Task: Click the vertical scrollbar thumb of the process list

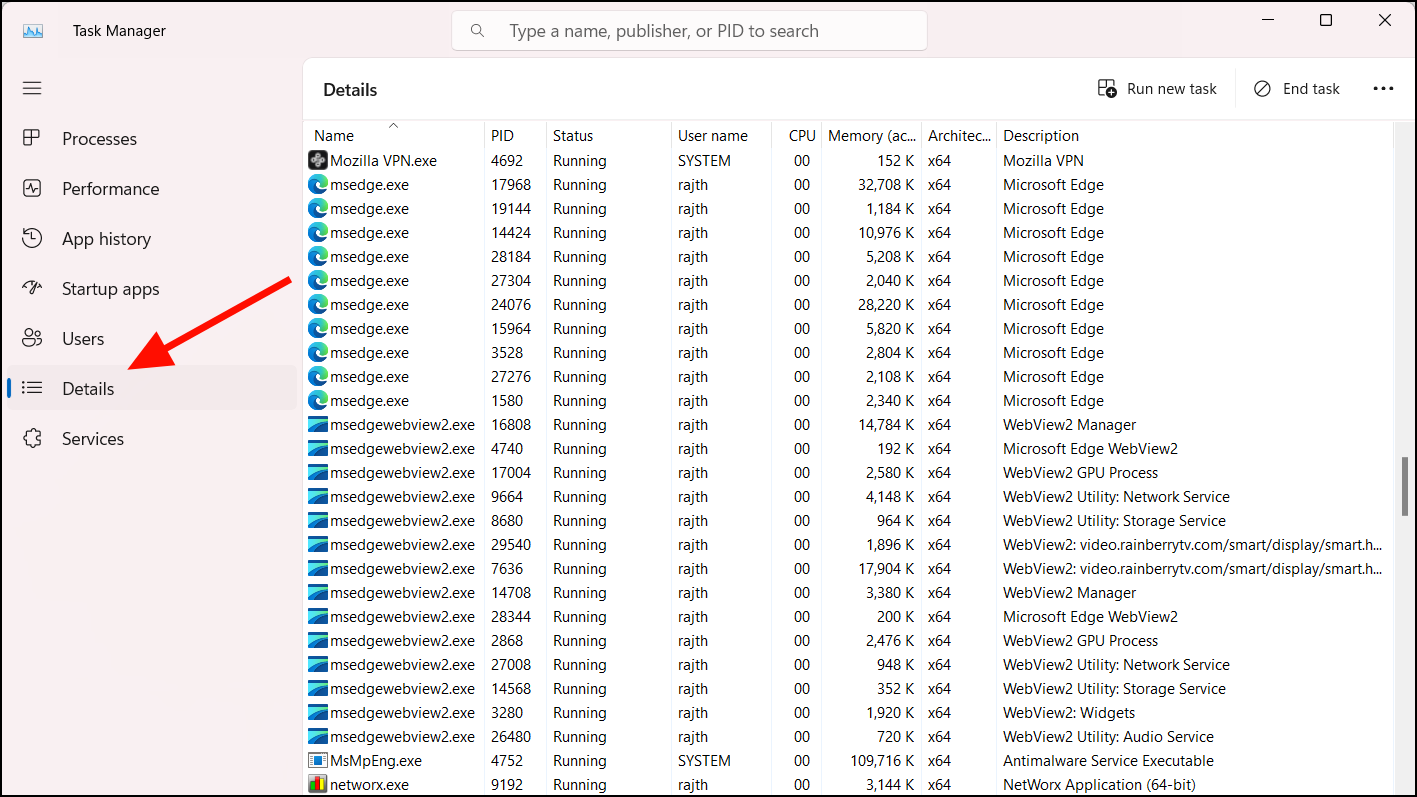Action: click(x=1405, y=486)
